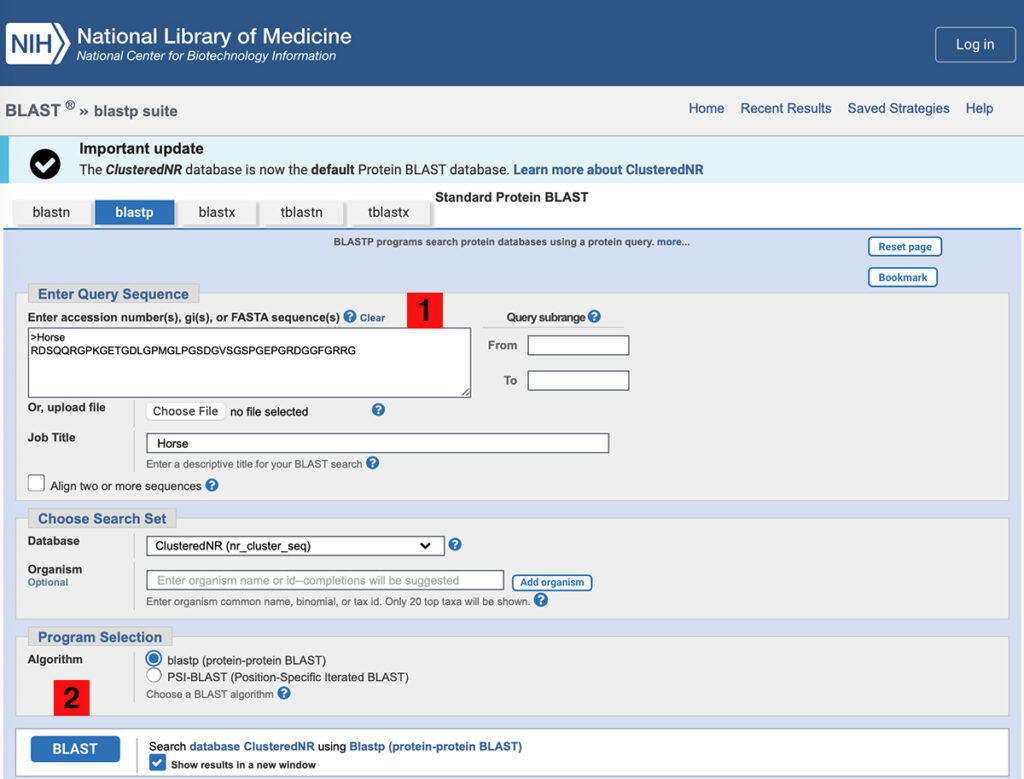Follow the more... link after BLASTP description
The image size is (1024, 779).
coord(673,242)
